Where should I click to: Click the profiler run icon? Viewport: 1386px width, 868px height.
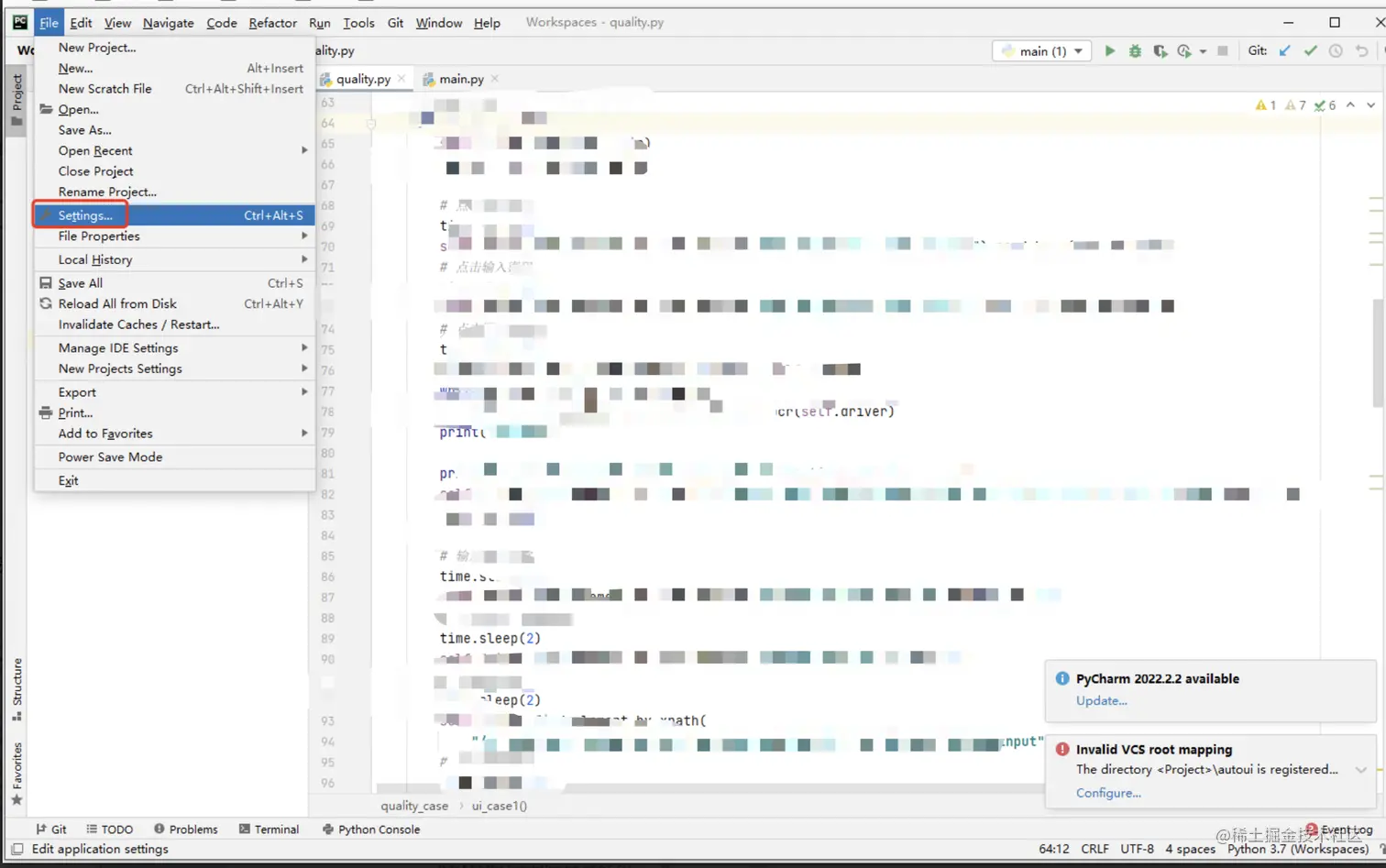coord(1184,51)
